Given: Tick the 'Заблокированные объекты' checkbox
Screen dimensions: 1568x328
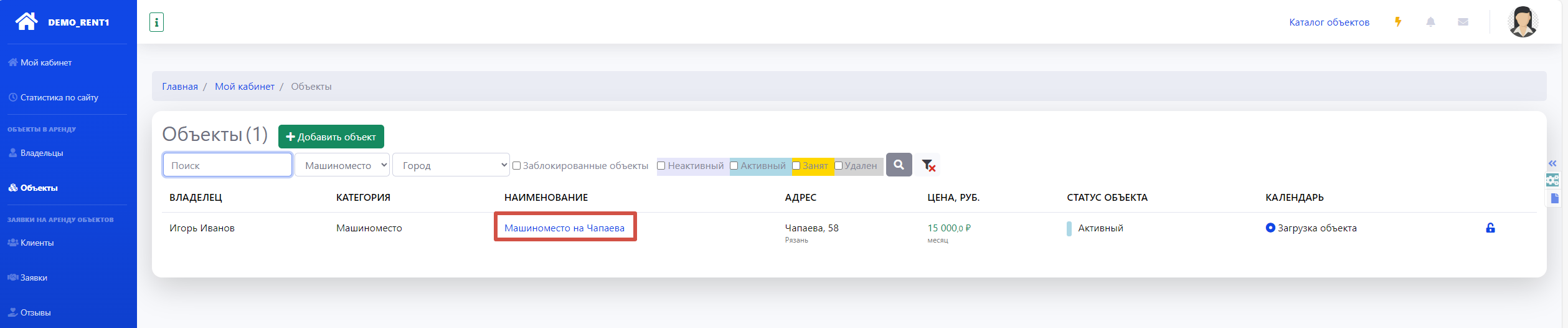Looking at the screenshot, I should tap(516, 166).
